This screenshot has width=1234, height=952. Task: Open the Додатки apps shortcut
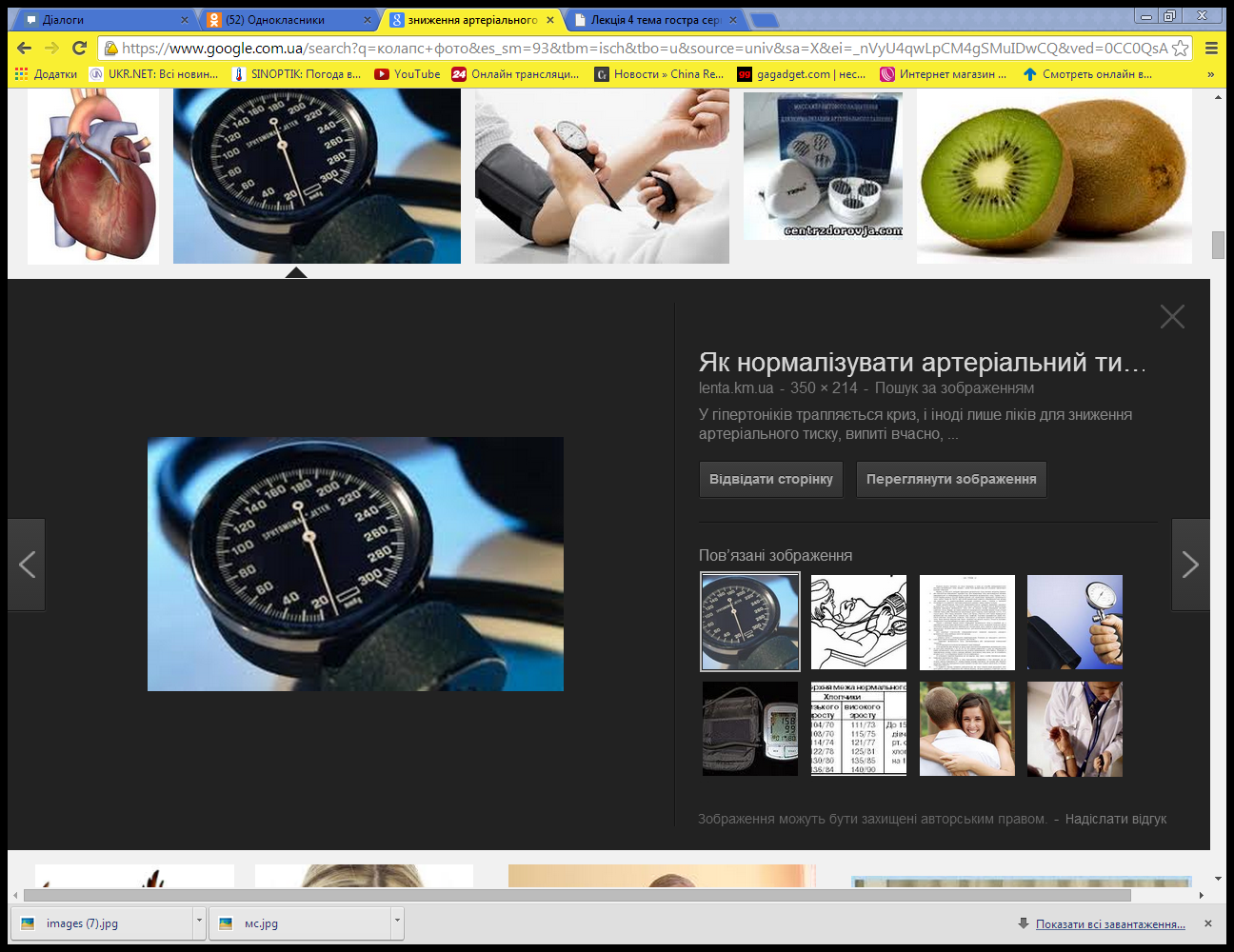[x=46, y=74]
